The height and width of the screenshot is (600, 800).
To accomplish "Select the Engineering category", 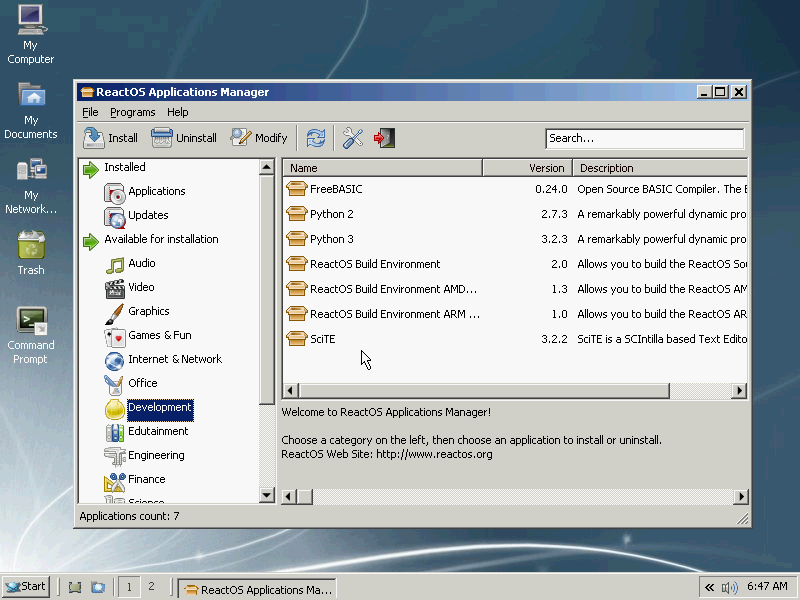I will (156, 455).
